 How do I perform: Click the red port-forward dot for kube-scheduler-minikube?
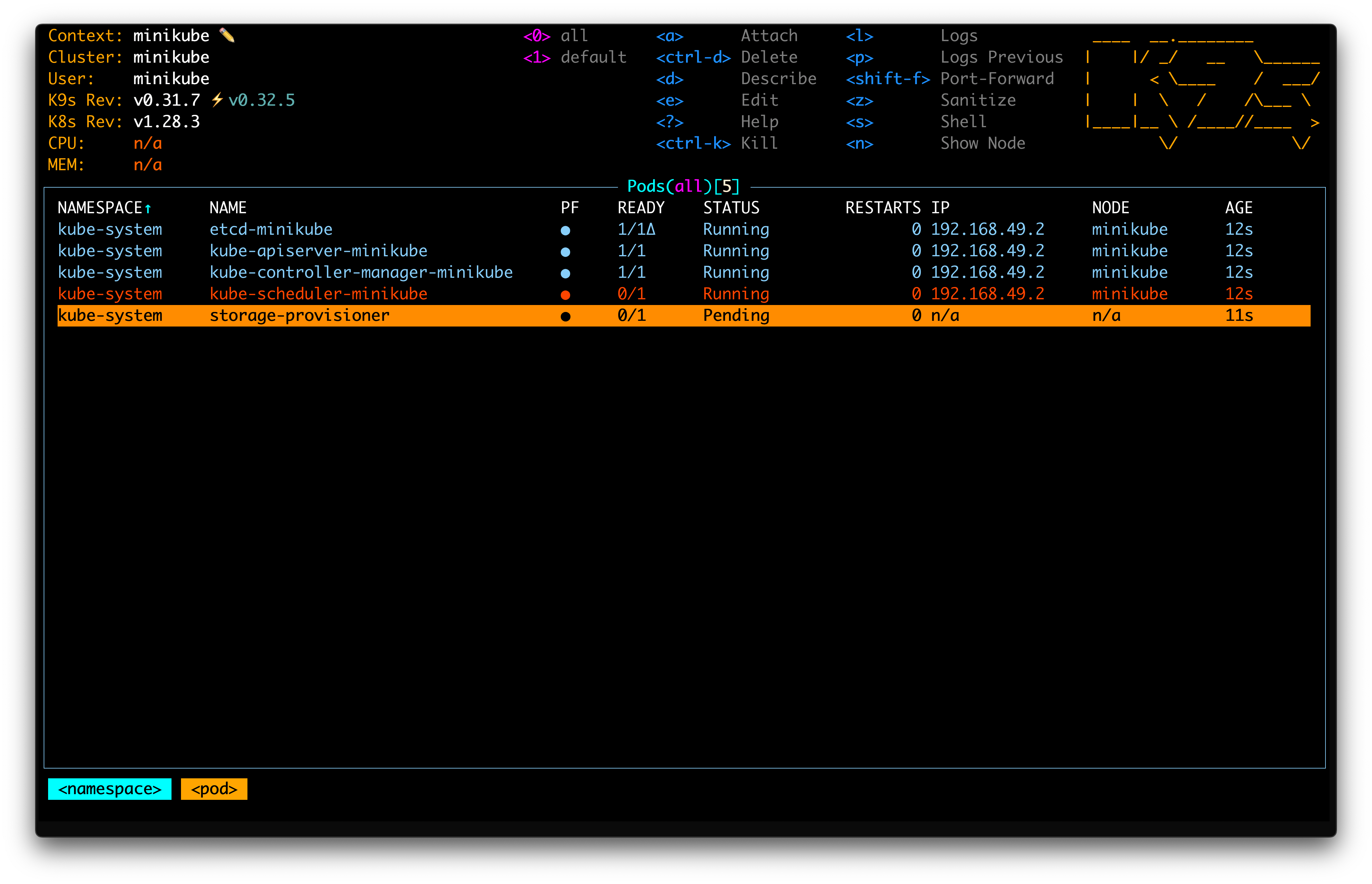(x=565, y=295)
